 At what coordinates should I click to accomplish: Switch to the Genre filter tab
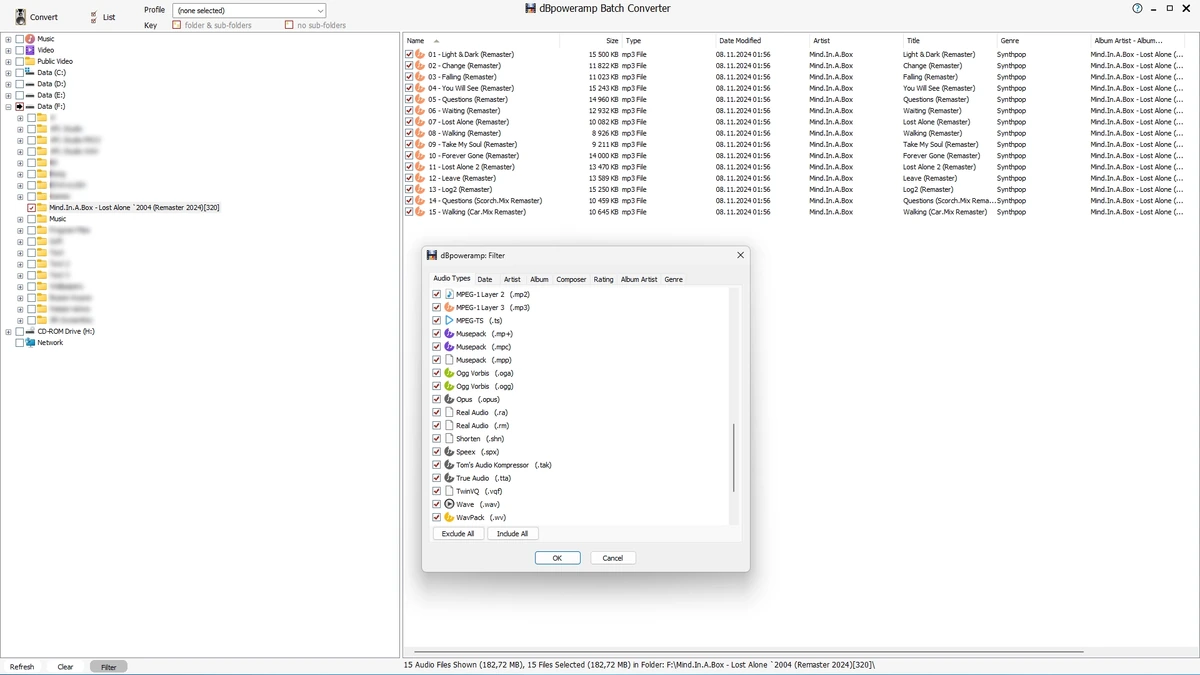(x=674, y=279)
